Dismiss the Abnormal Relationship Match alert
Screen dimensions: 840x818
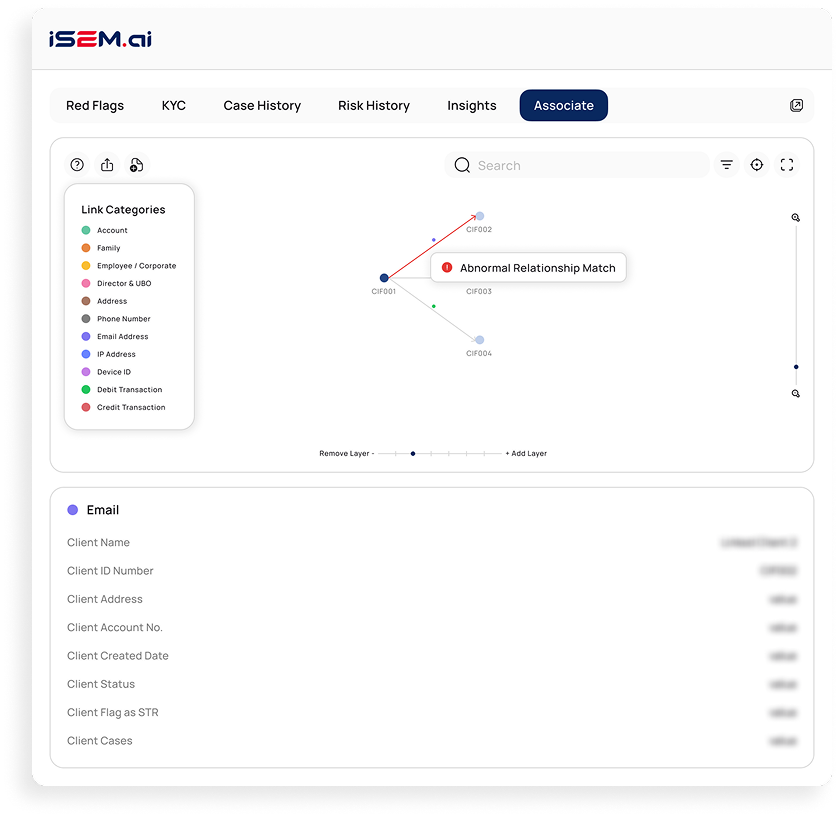point(446,267)
